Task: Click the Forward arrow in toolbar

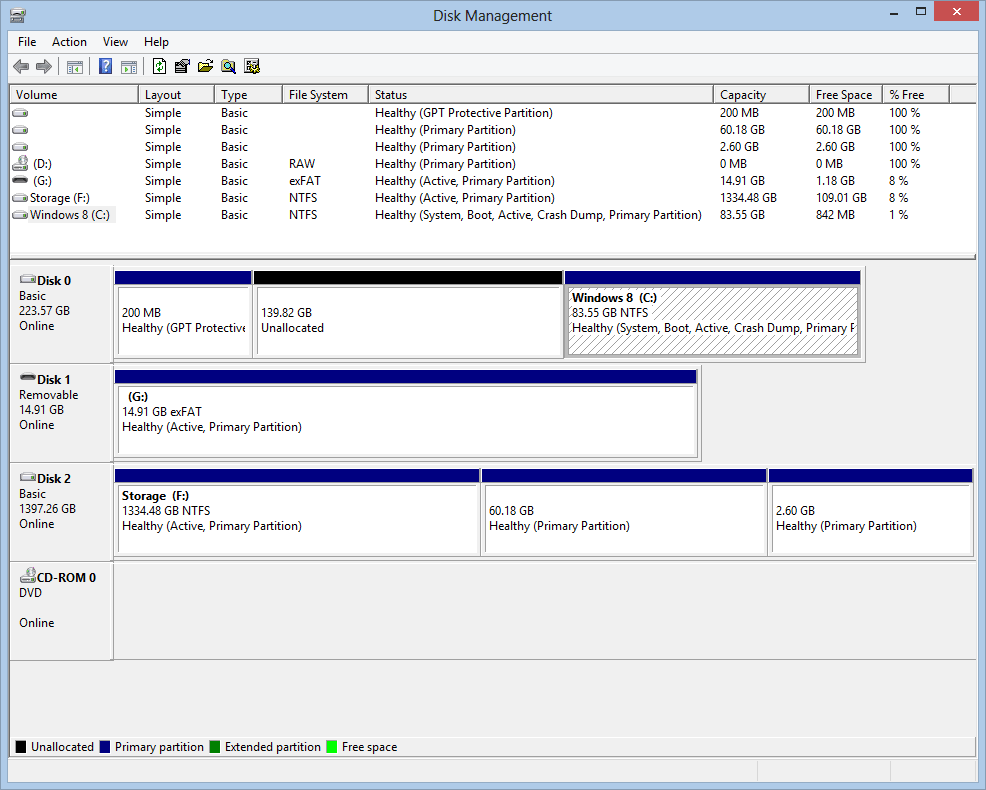Action: click(43, 67)
